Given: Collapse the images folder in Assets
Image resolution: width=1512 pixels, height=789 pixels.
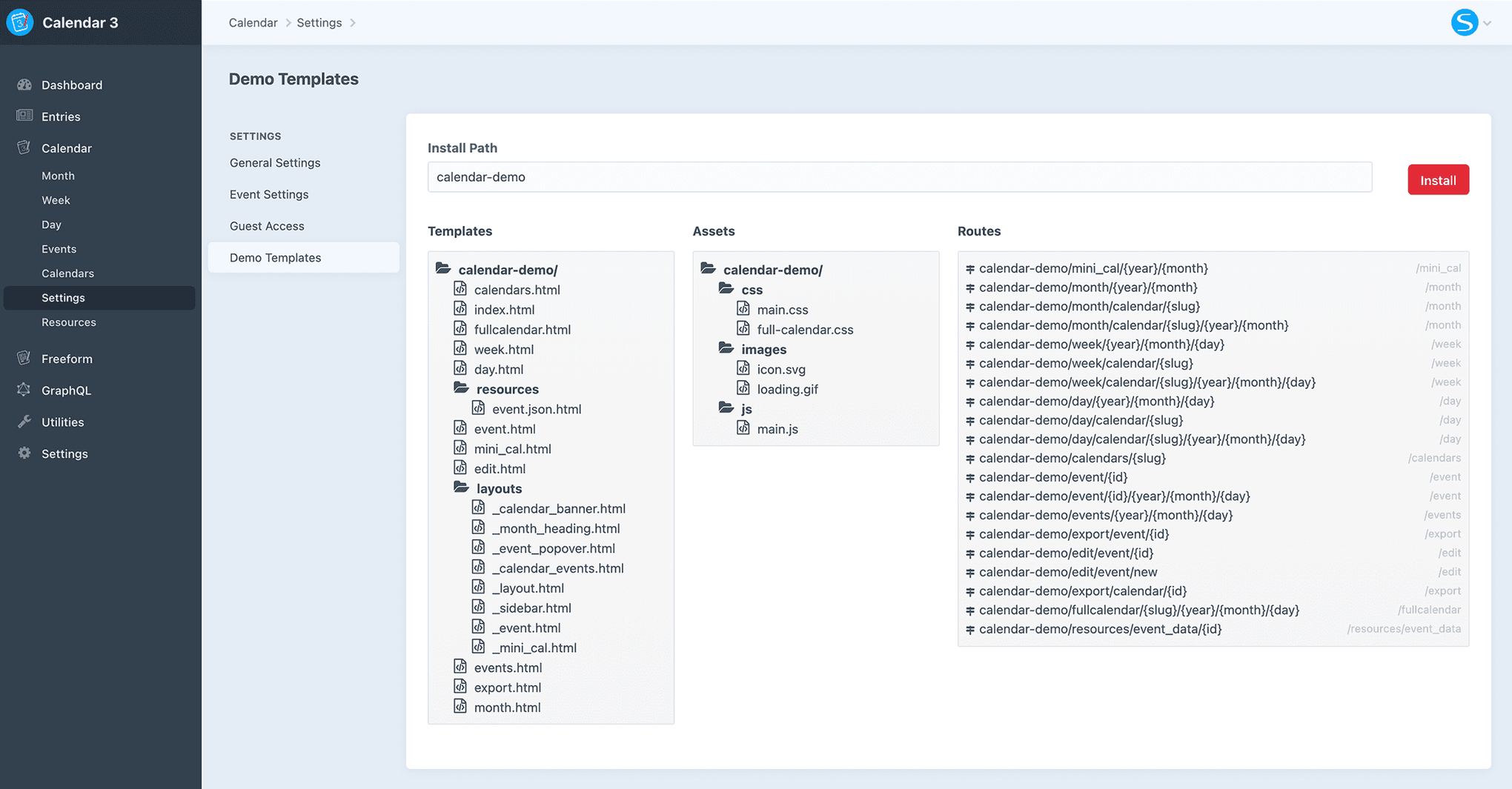Looking at the screenshot, I should [726, 349].
